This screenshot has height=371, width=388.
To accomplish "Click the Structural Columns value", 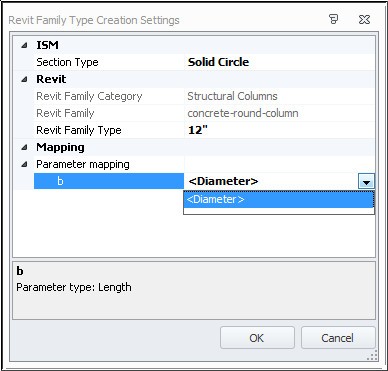I will [x=232, y=96].
